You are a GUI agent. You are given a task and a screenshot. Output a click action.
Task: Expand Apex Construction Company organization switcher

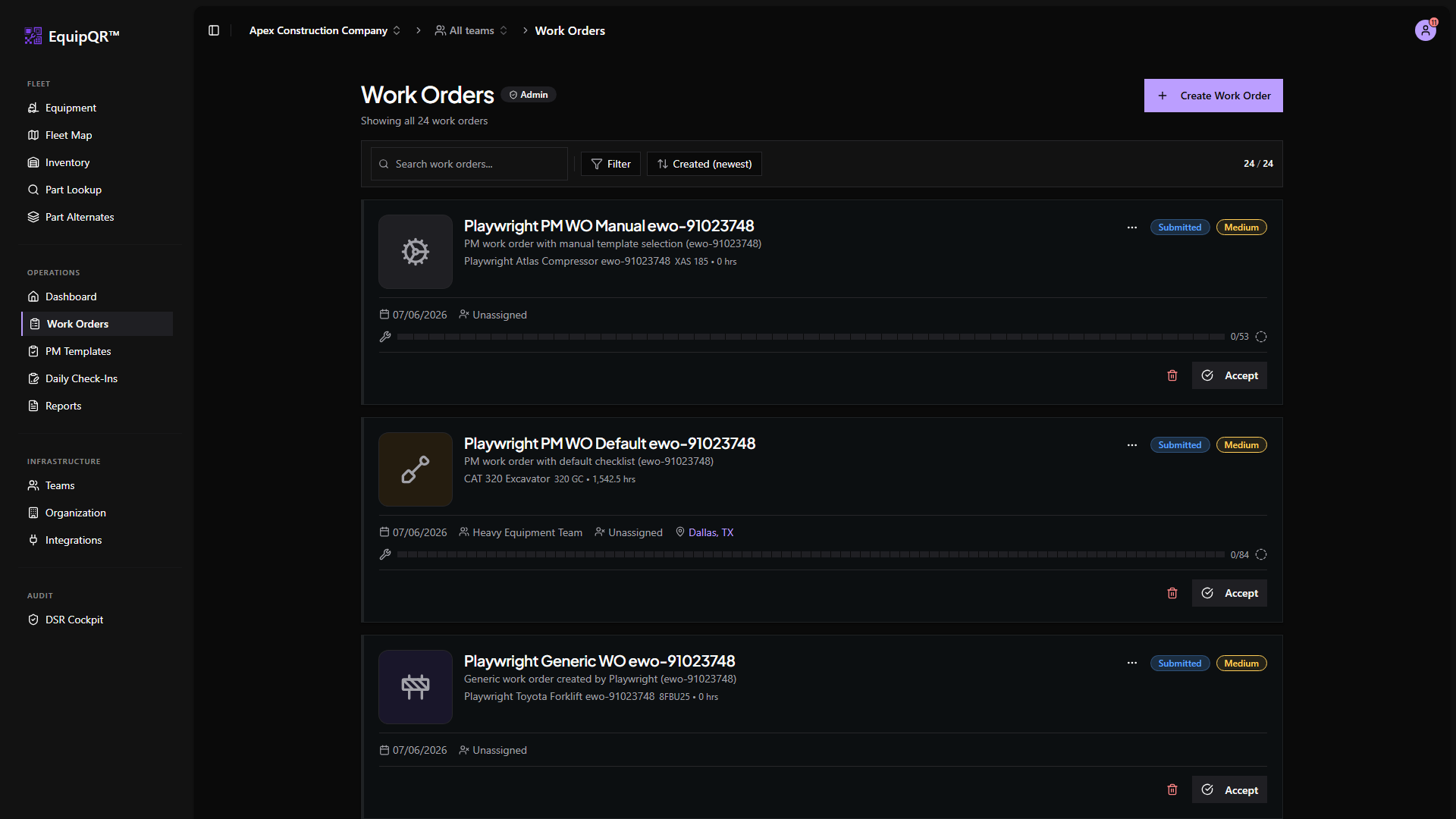tap(325, 30)
